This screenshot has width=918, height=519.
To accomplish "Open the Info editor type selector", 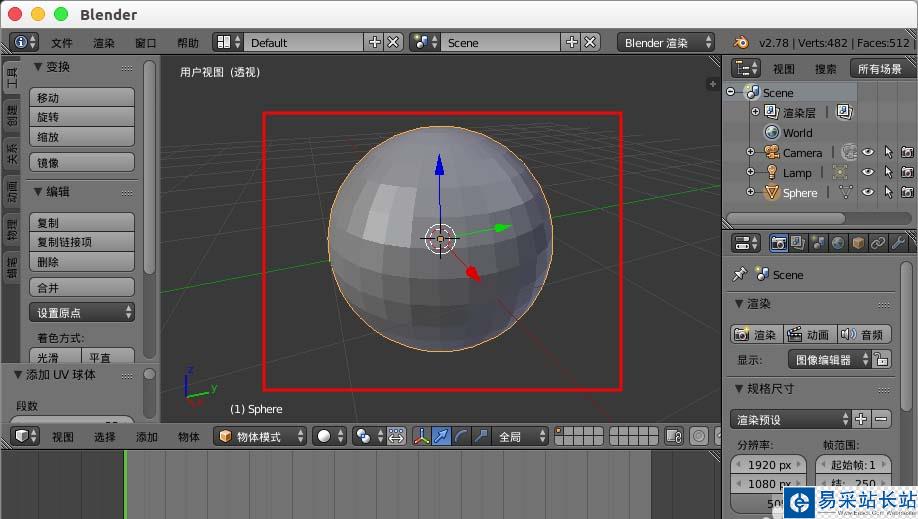I will point(25,42).
